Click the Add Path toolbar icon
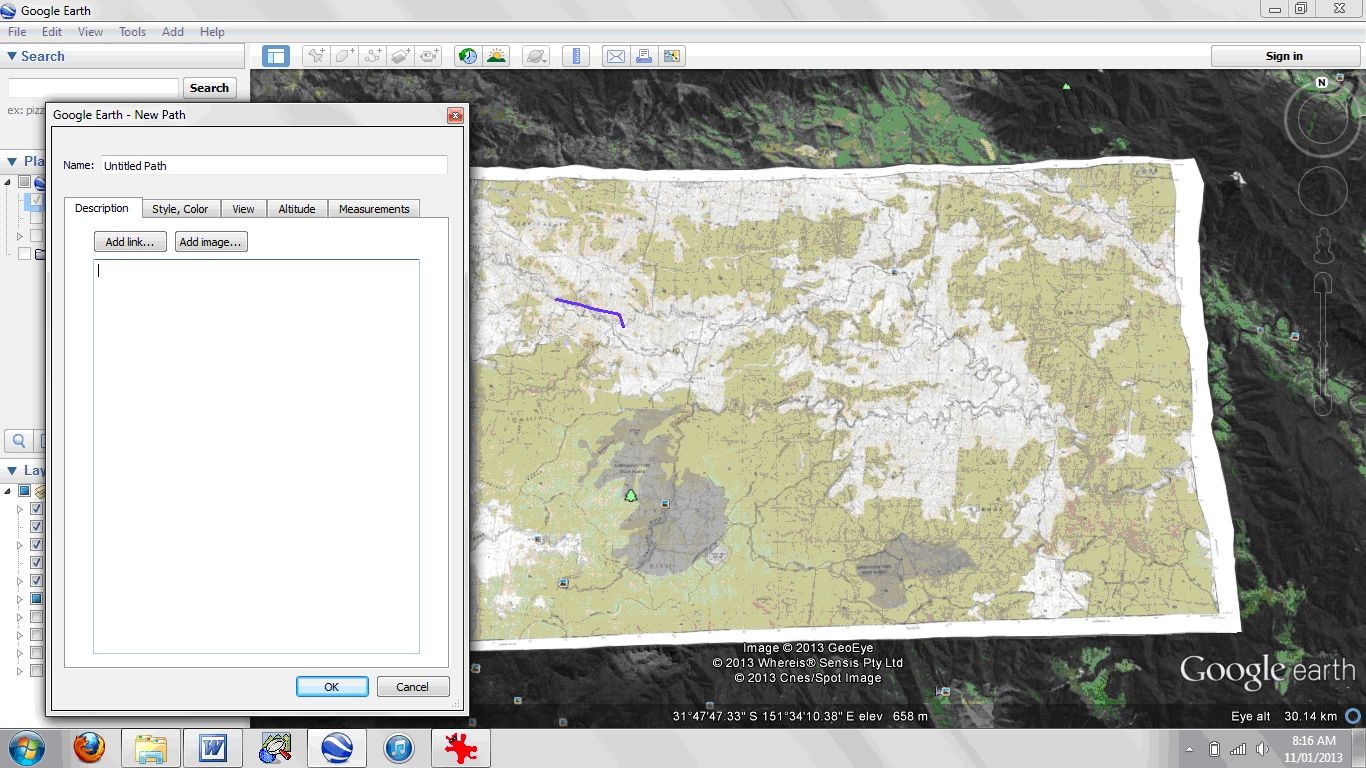The image size is (1366, 768). pos(373,56)
